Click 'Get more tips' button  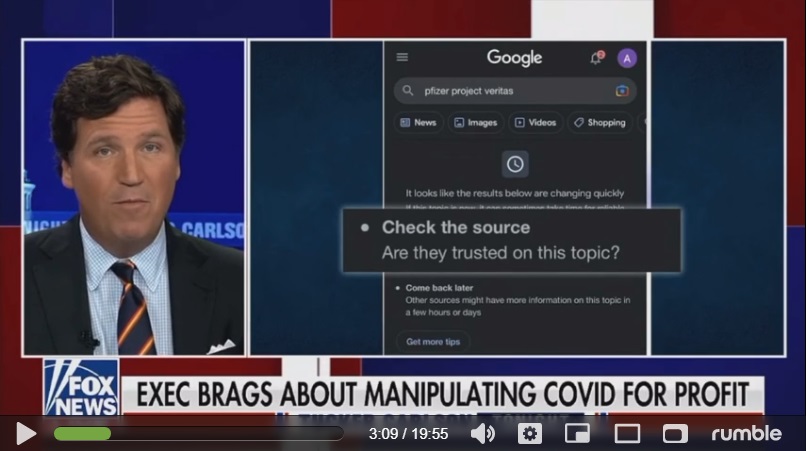[433, 341]
